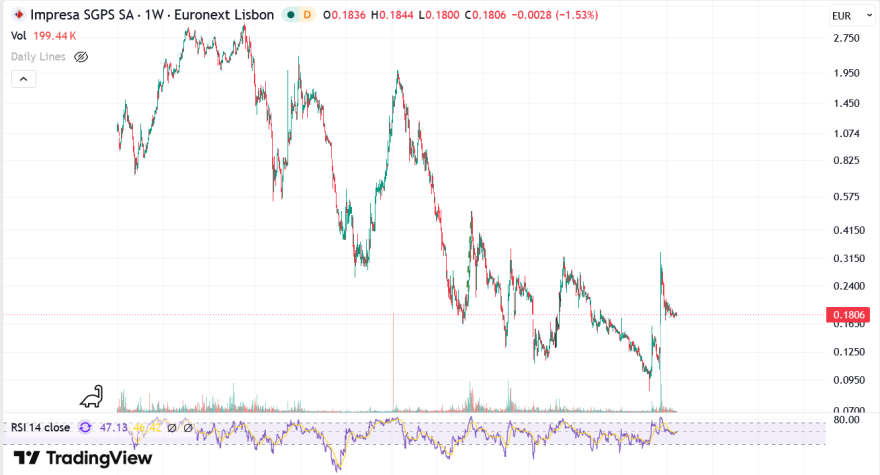Click the TradingView logo
880x475 pixels.
pyautogui.click(x=82, y=458)
